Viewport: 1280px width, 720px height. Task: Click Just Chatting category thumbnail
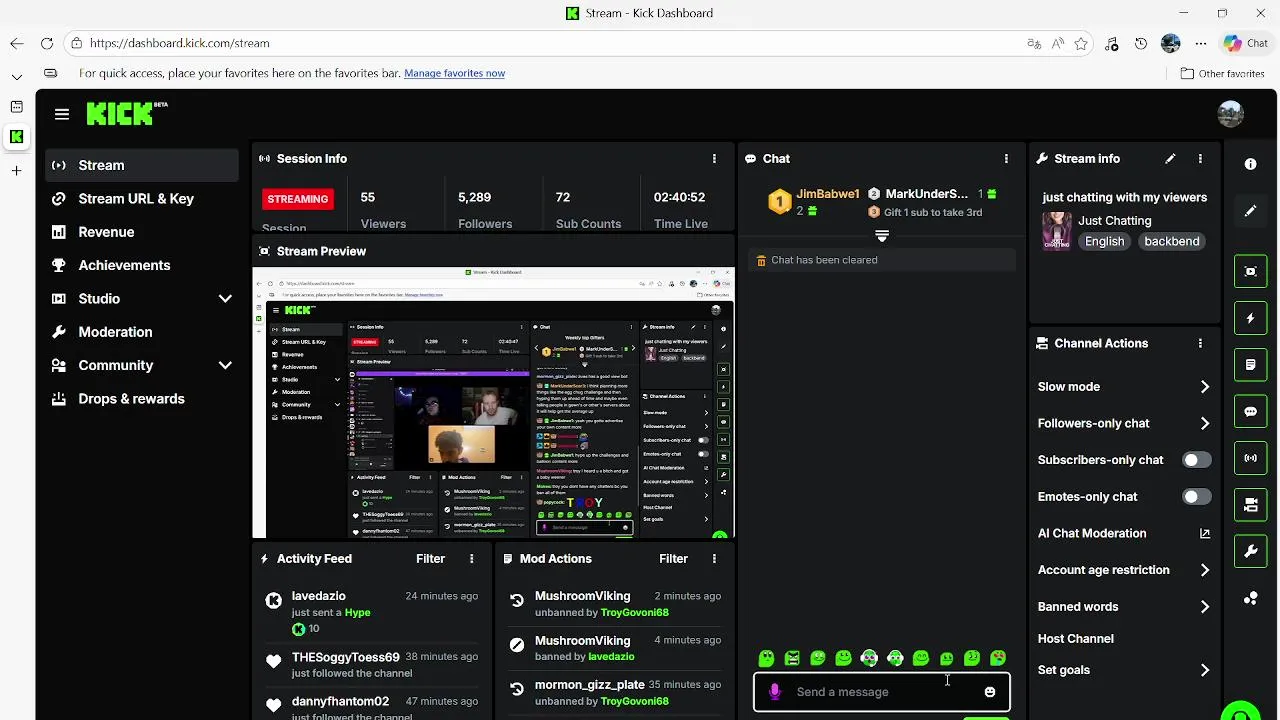(x=1056, y=231)
